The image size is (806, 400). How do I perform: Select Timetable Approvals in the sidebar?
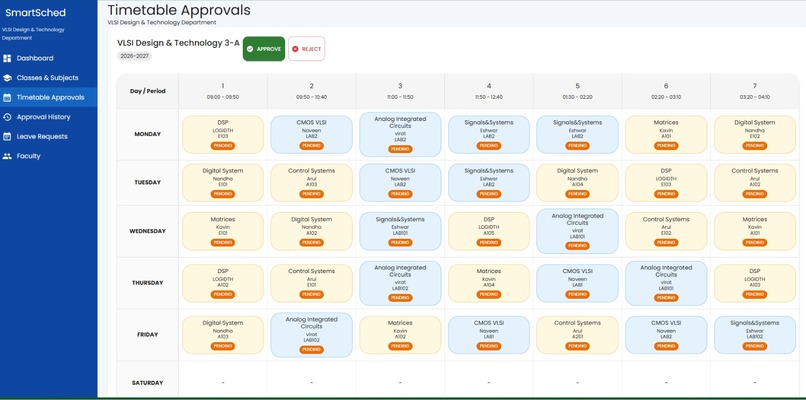(x=48, y=97)
